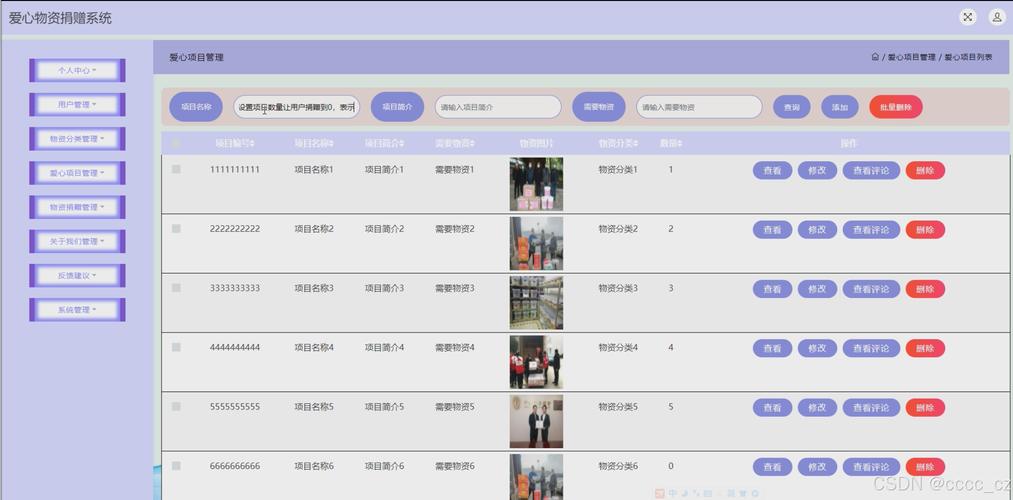Click 修改 for 项目名称5 row
1013x500 pixels.
pyautogui.click(x=817, y=408)
